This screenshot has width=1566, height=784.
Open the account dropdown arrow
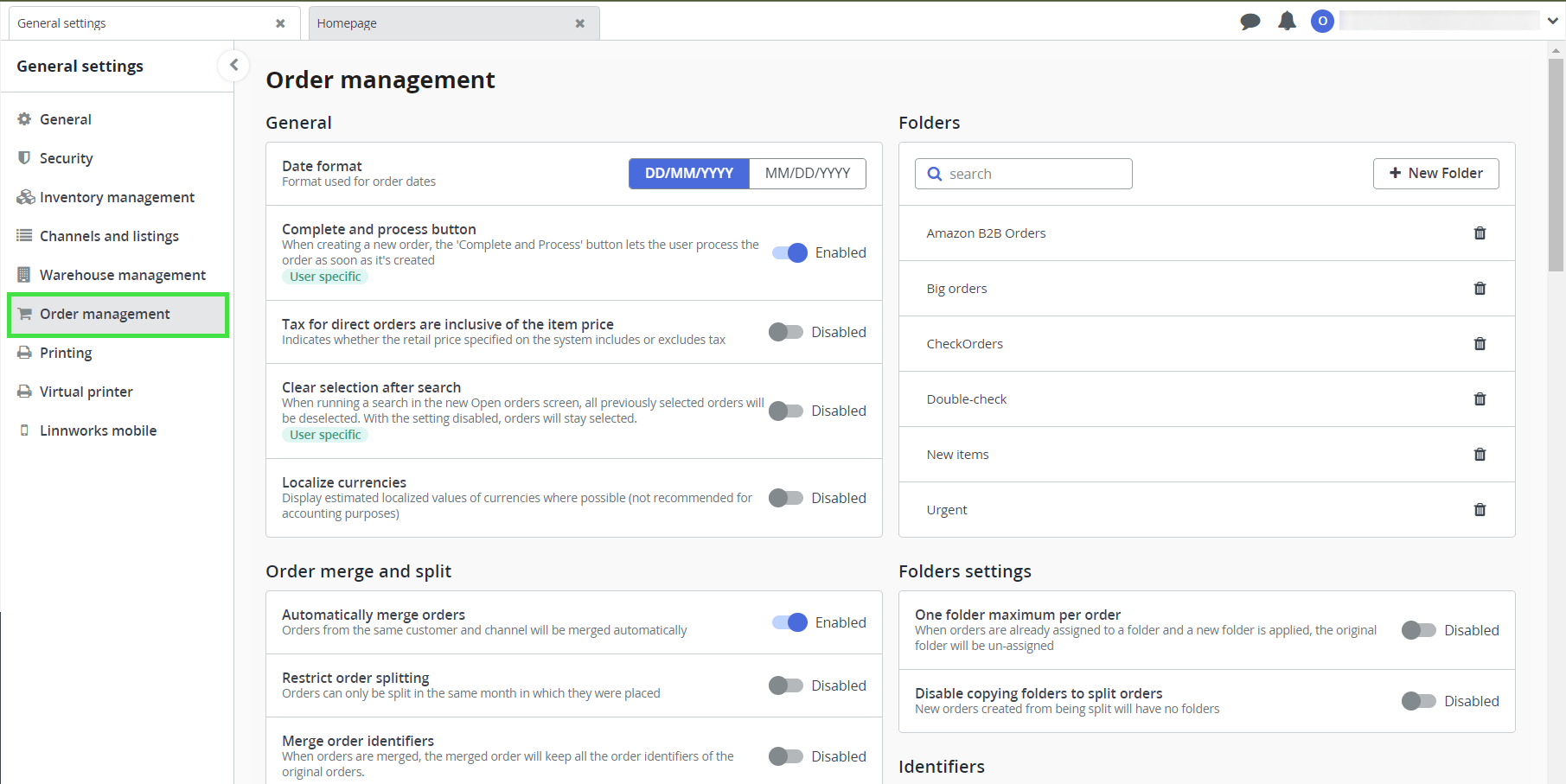pos(1552,22)
